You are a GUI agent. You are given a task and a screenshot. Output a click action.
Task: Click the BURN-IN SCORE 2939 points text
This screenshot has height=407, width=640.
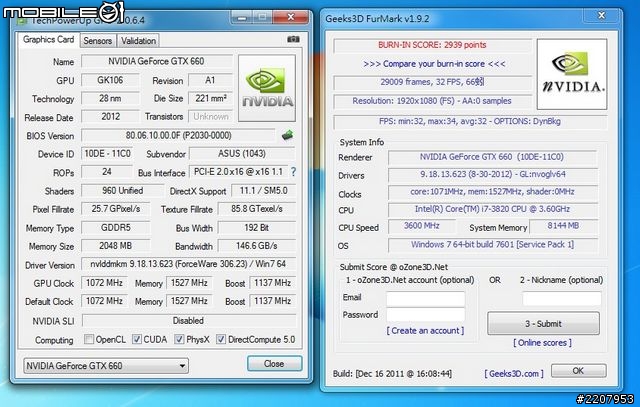click(x=432, y=45)
